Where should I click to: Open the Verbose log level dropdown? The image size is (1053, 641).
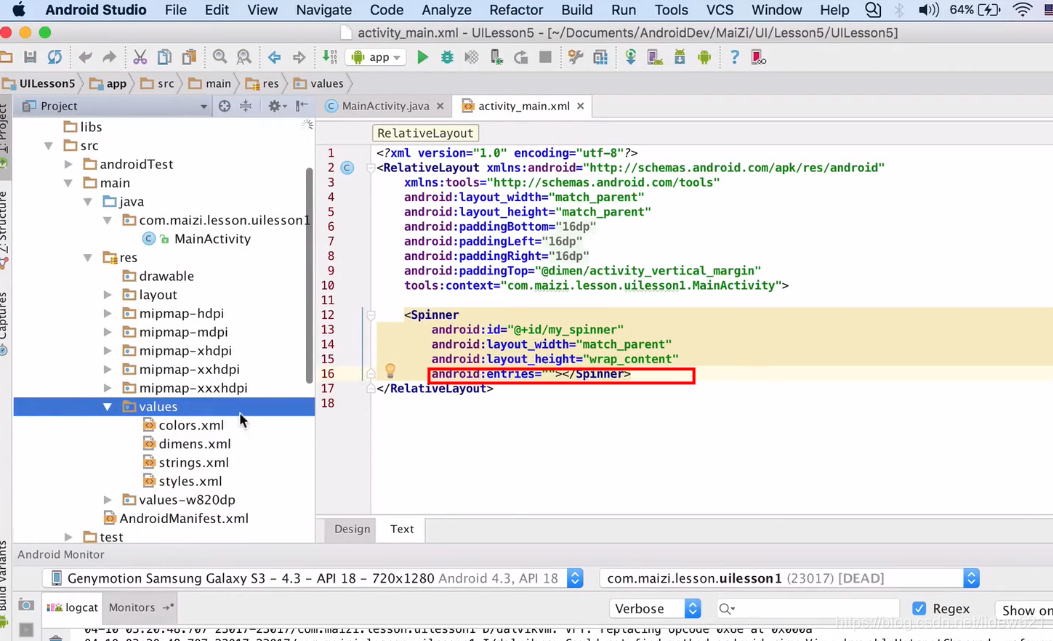pos(655,608)
